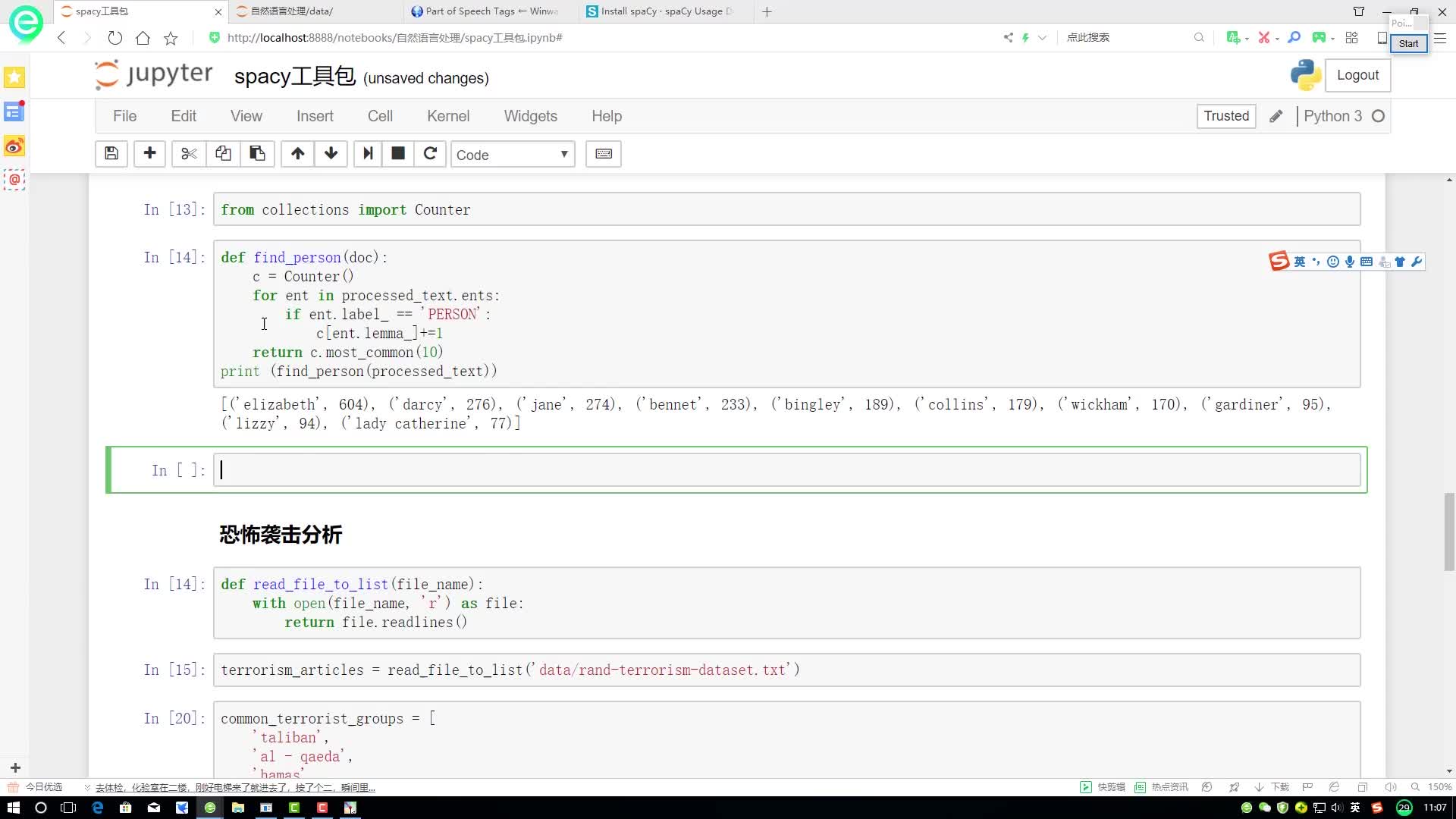Screen dimensions: 1456x819
Task: Click the fast-forward to last cell icon
Action: click(x=367, y=154)
